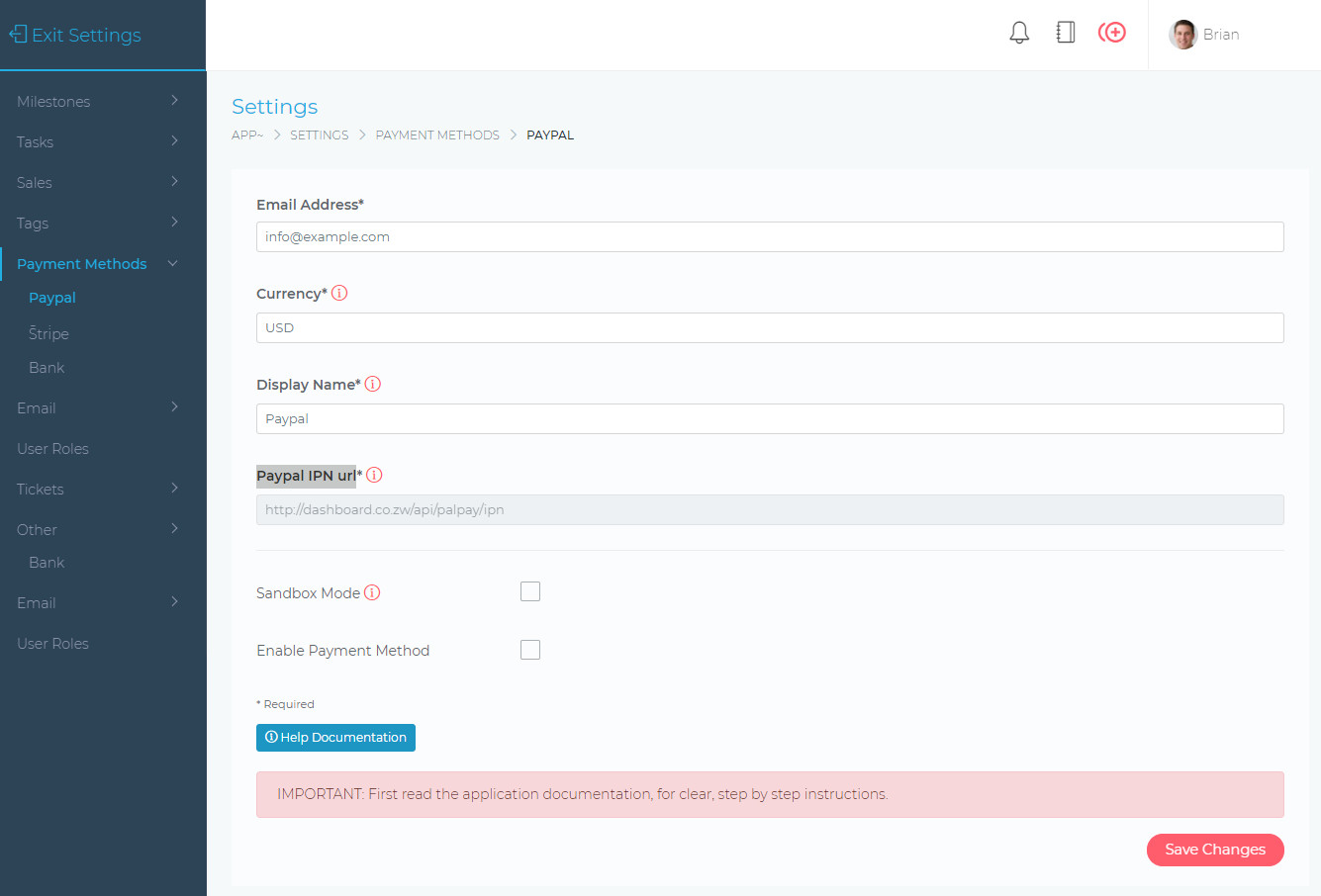Click the PAYMENT METHODS breadcrumb link
Viewport: 1321px width, 896px height.
436,134
